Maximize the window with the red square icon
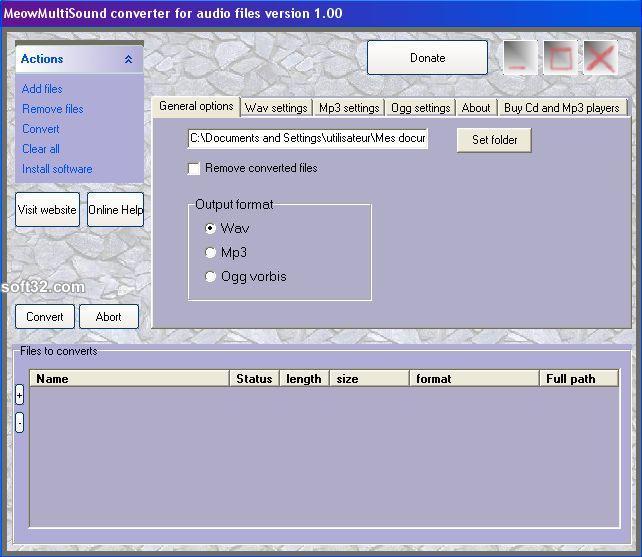Image resolution: width=642 pixels, height=557 pixels. 560,58
